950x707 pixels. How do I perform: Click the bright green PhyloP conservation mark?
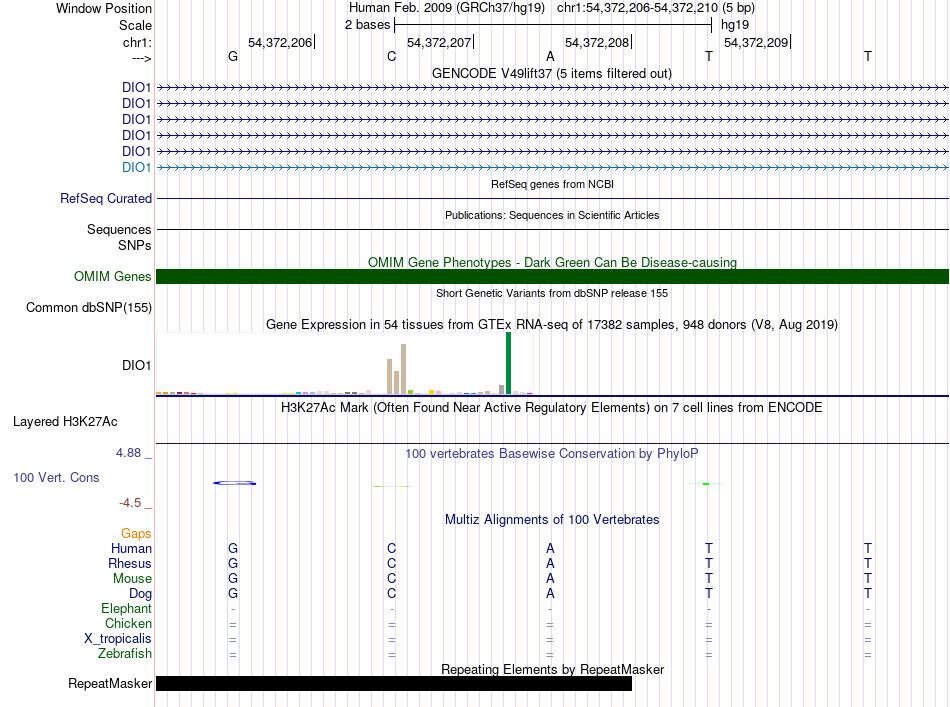pyautogui.click(x=706, y=483)
